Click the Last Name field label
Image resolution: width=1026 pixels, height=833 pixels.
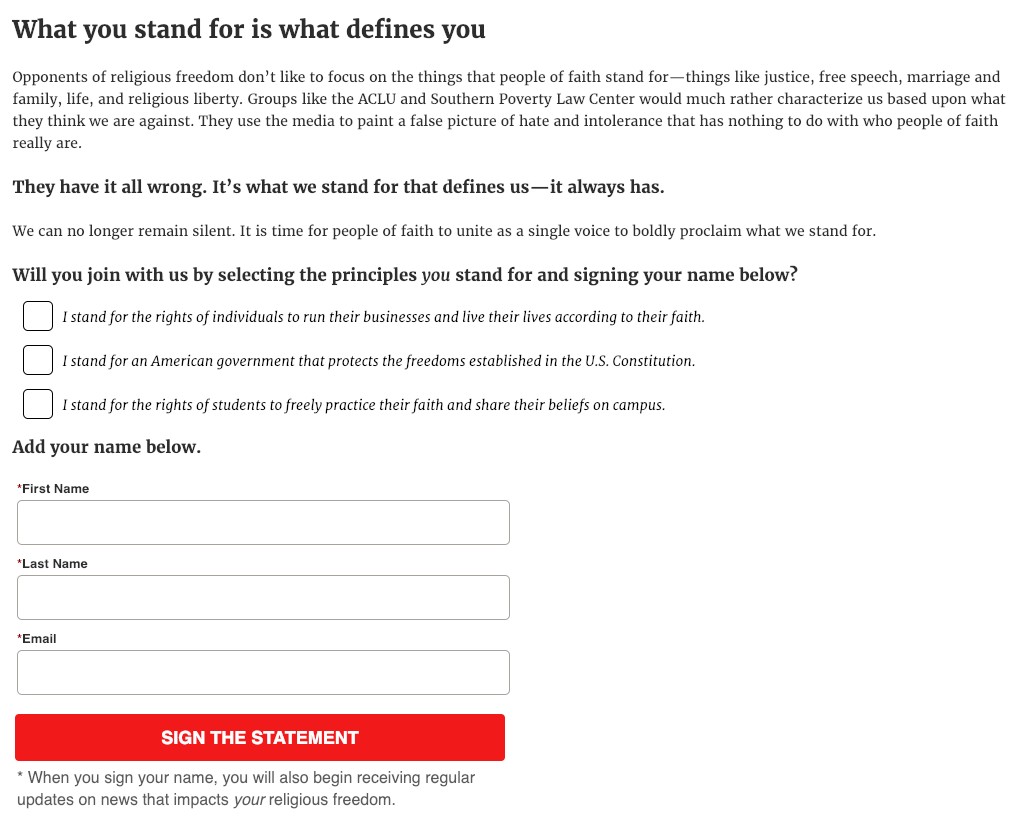click(x=54, y=564)
